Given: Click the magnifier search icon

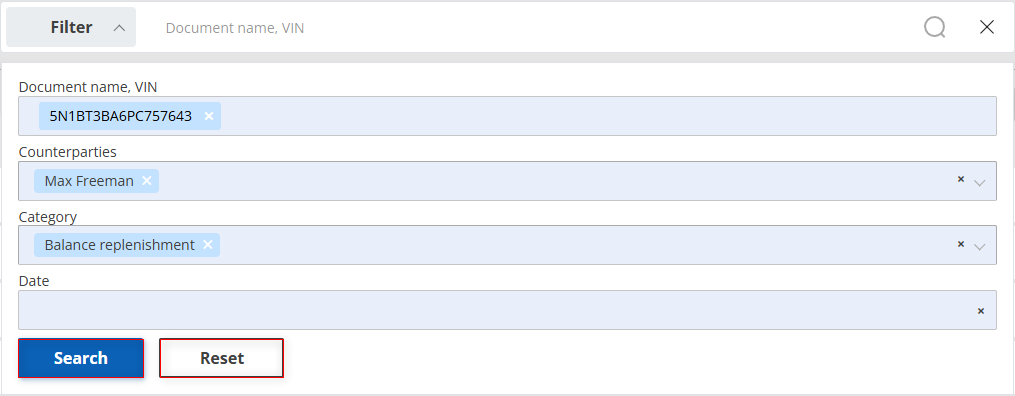Looking at the screenshot, I should [934, 27].
